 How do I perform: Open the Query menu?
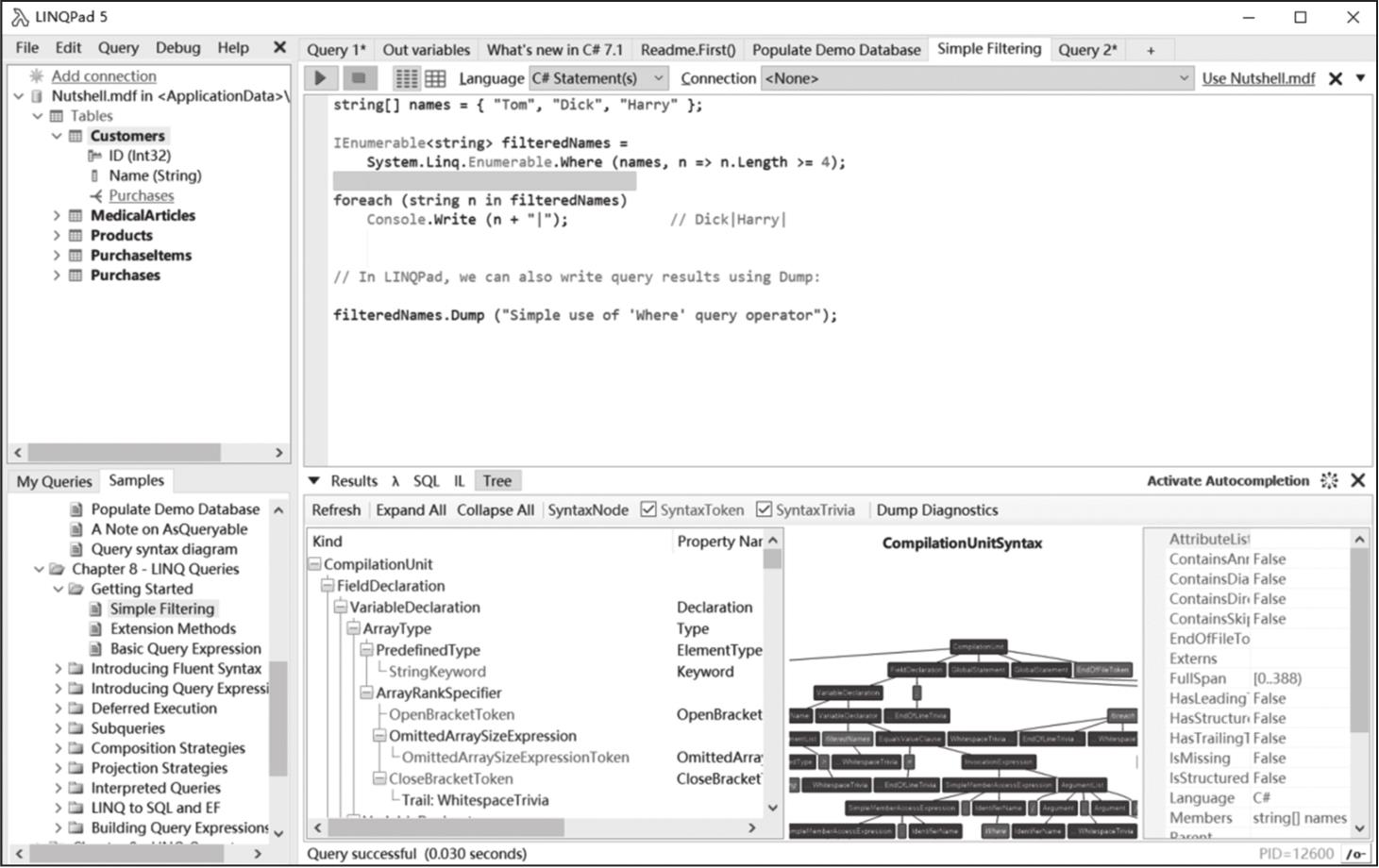[118, 47]
